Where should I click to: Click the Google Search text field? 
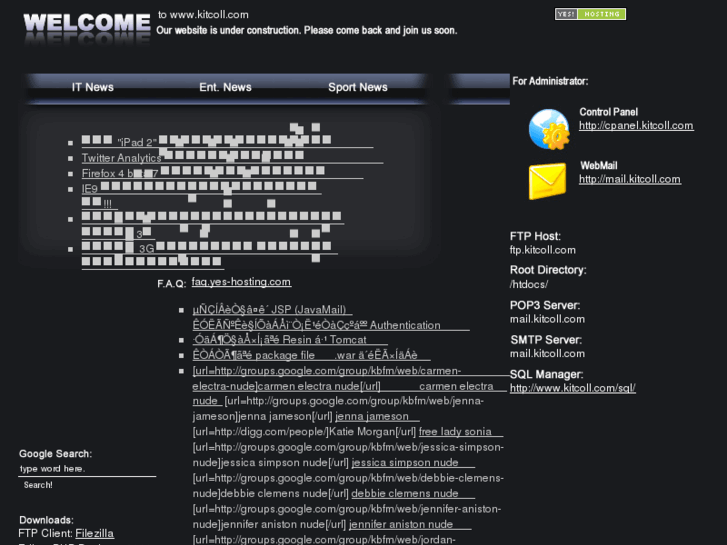point(87,468)
